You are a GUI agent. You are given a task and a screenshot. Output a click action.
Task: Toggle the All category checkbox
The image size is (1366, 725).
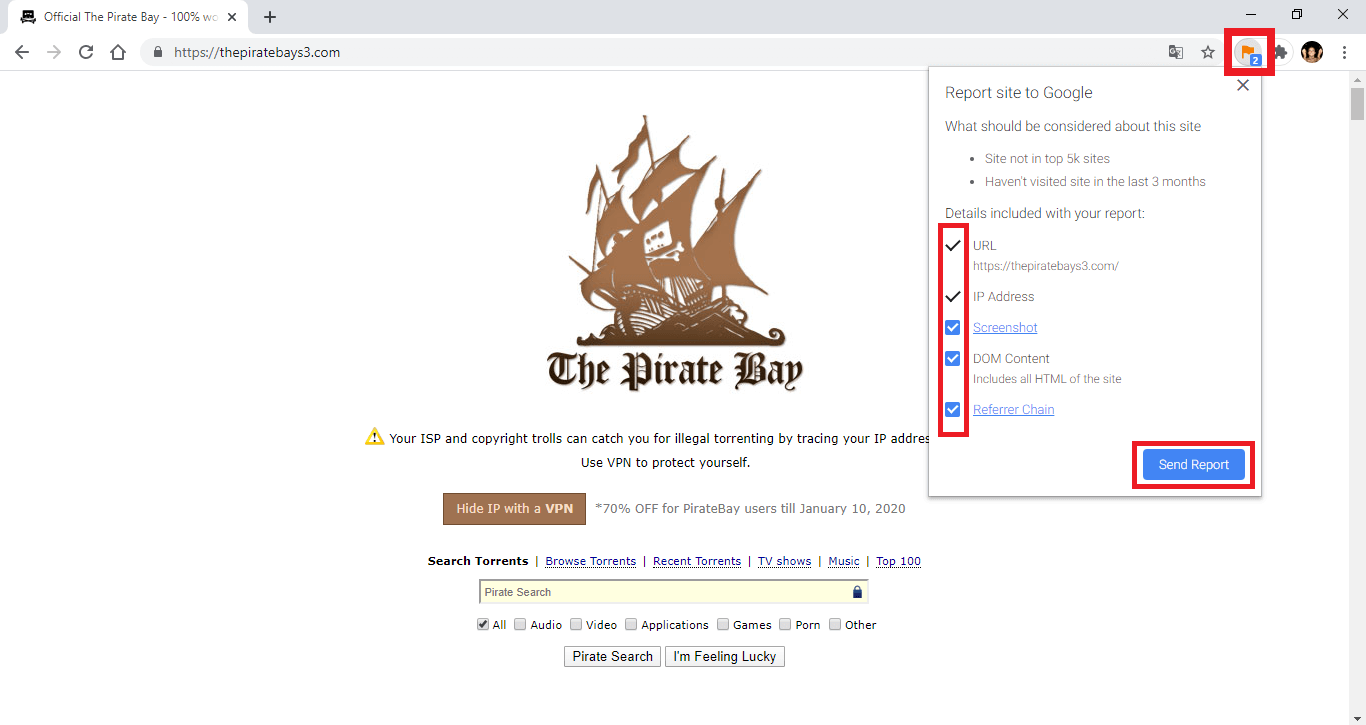483,624
